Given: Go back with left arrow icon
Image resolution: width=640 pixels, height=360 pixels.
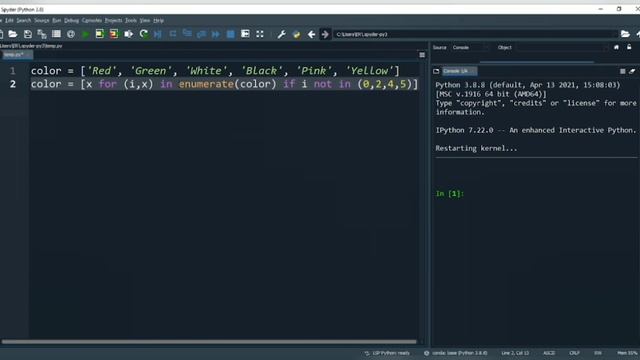Looking at the screenshot, I should pos(311,34).
